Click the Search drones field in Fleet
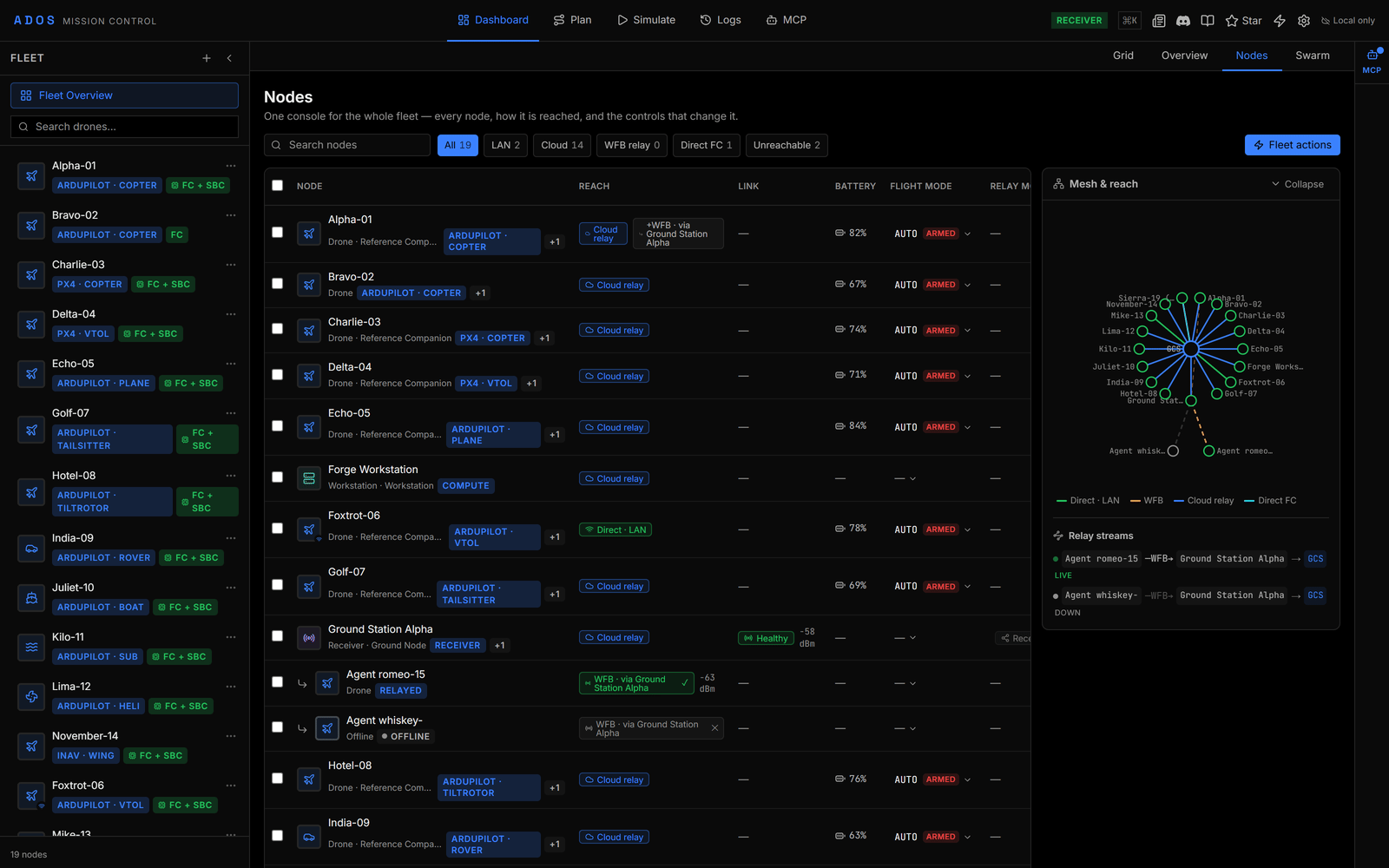 [124, 127]
